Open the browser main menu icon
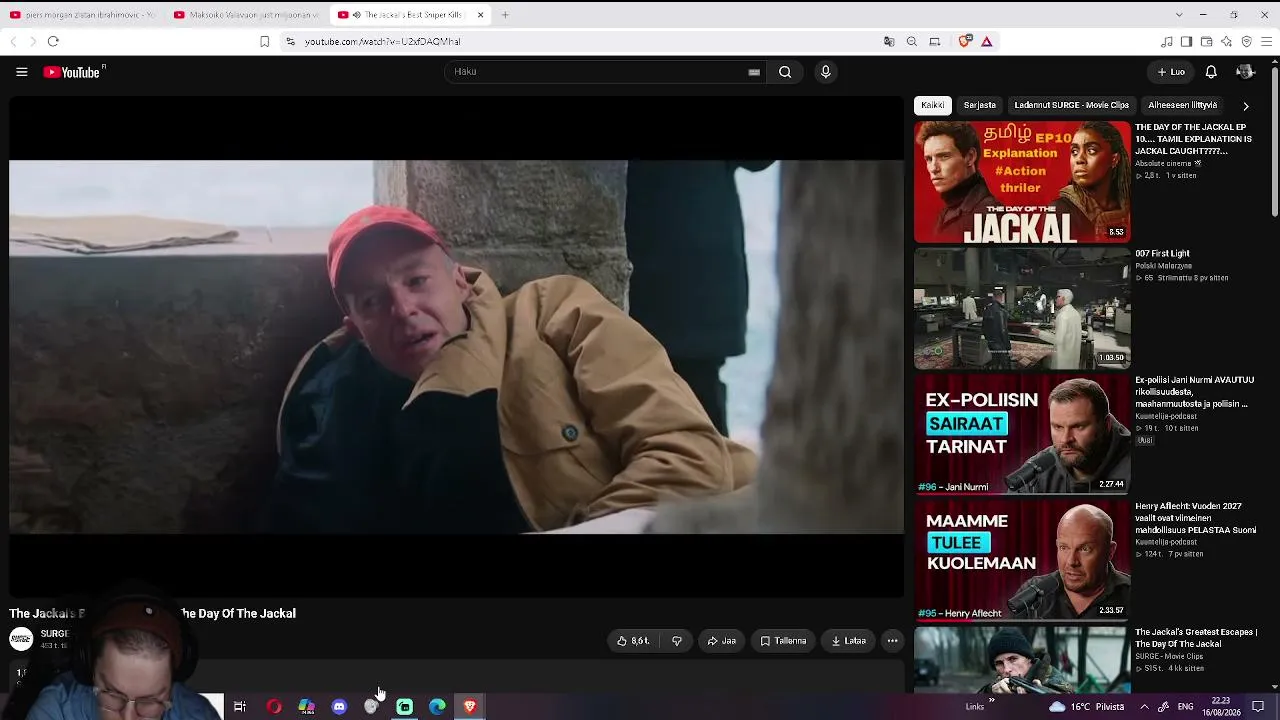 pos(1267,41)
